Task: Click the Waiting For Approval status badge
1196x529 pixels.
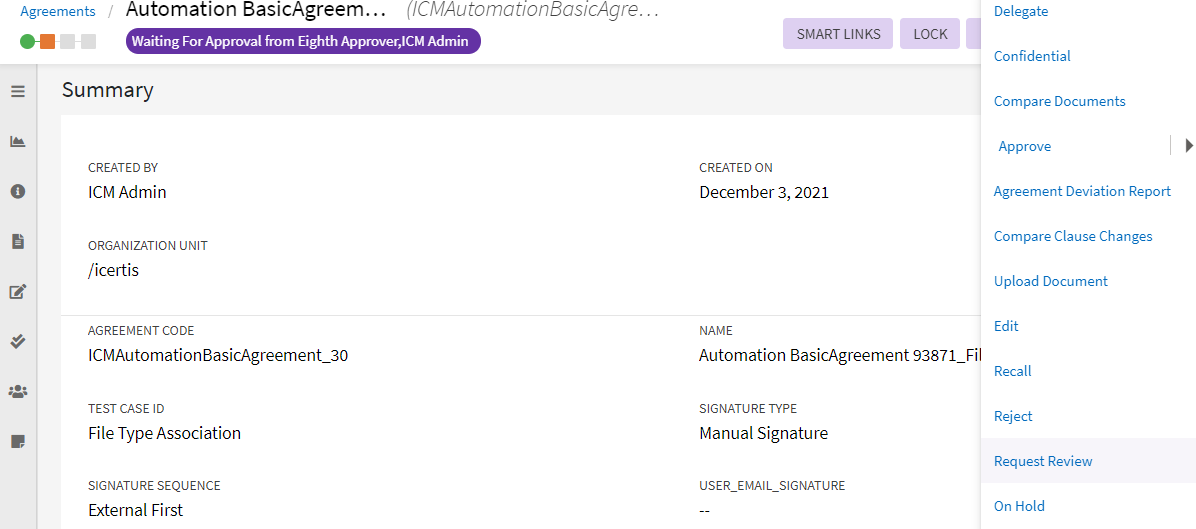Action: tap(303, 42)
